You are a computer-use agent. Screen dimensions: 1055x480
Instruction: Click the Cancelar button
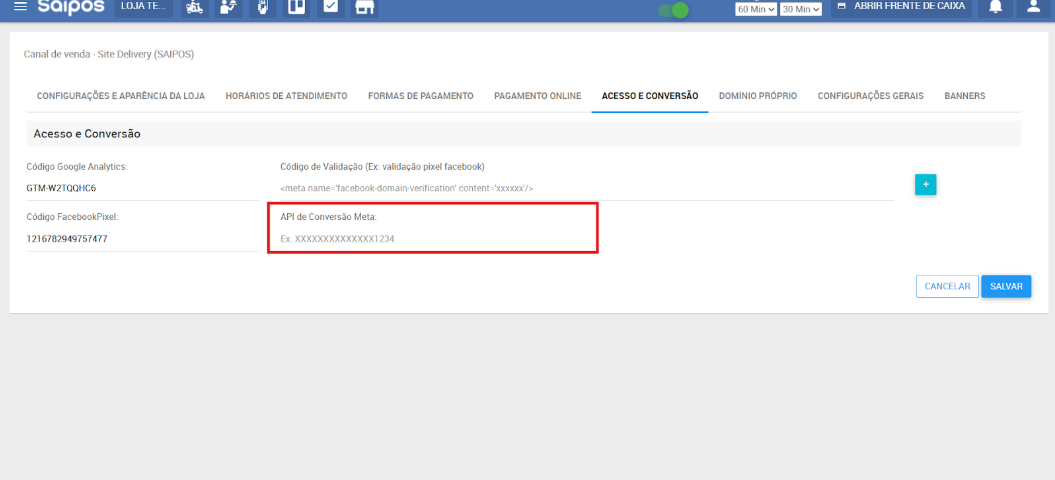[946, 286]
